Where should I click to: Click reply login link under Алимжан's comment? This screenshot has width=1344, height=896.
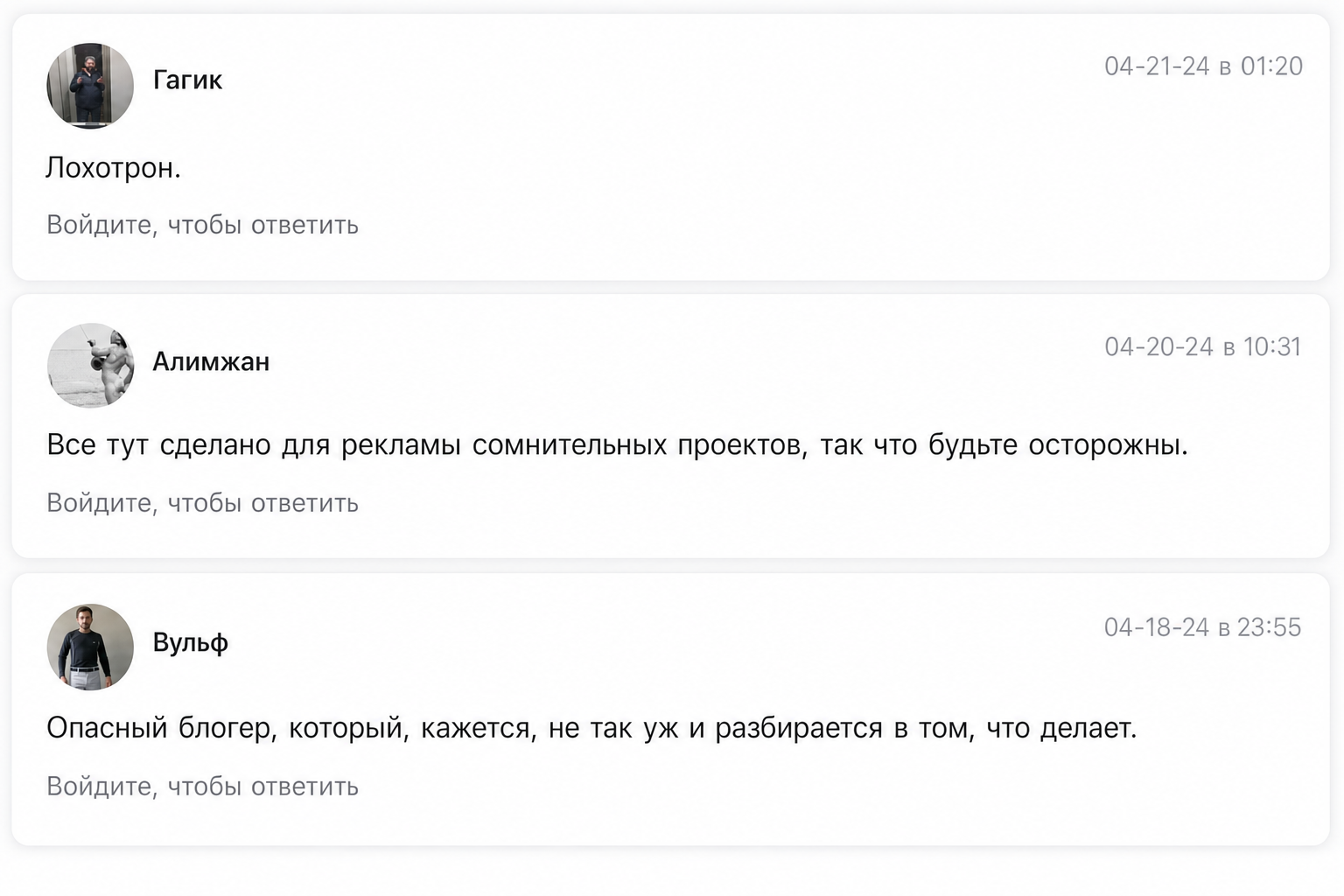click(x=202, y=503)
